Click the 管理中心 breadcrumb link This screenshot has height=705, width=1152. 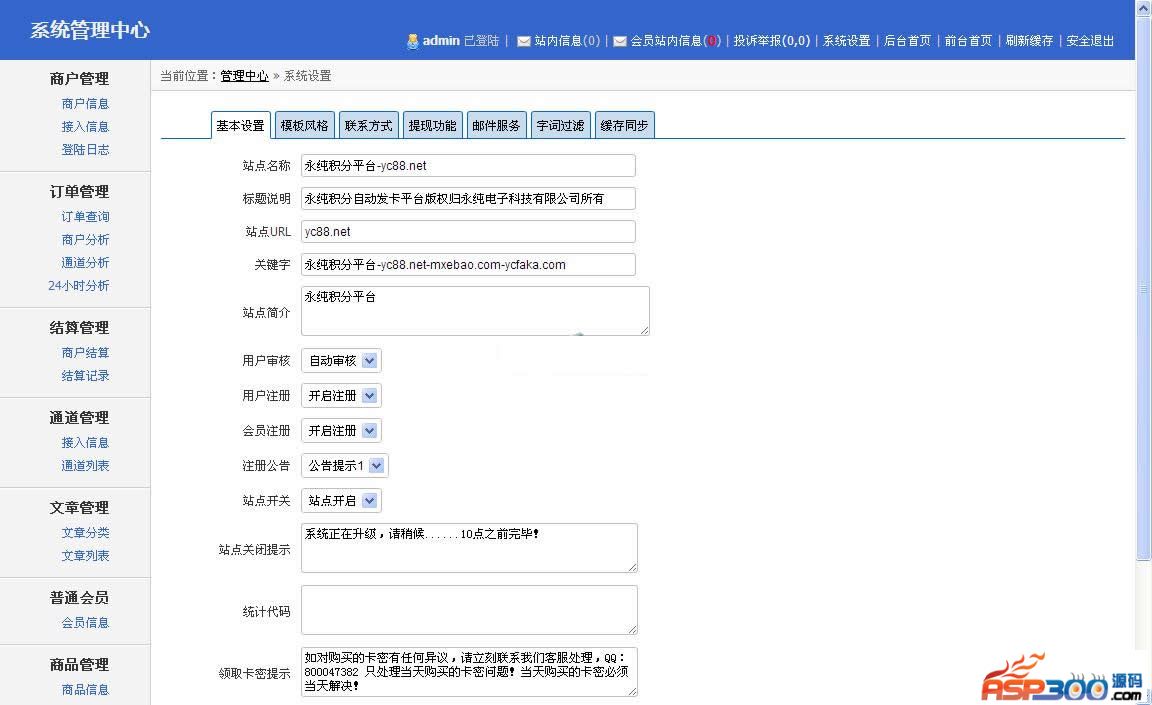click(x=244, y=76)
